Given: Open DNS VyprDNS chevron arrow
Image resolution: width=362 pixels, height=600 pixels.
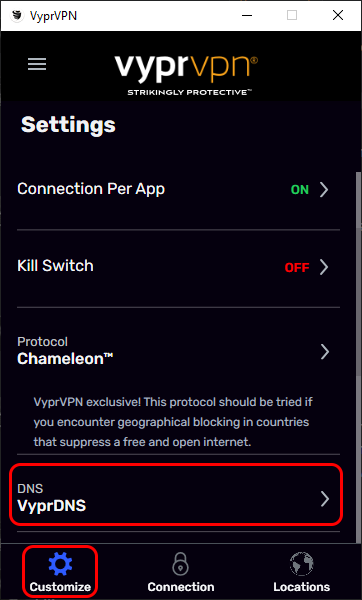Looking at the screenshot, I should point(324,499).
